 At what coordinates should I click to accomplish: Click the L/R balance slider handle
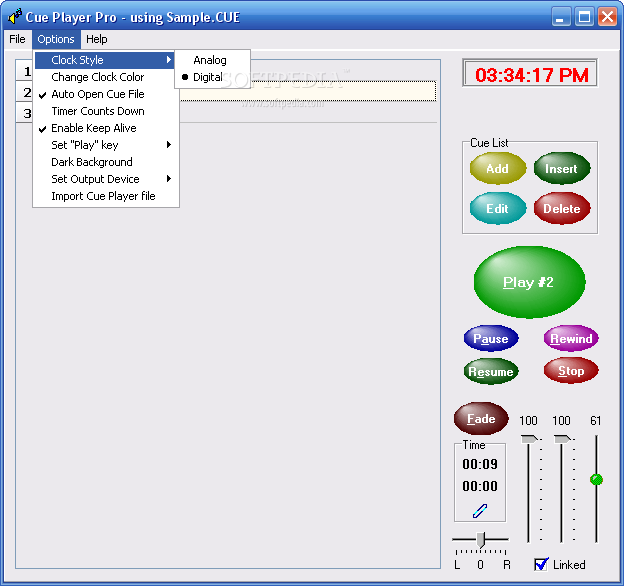point(481,540)
